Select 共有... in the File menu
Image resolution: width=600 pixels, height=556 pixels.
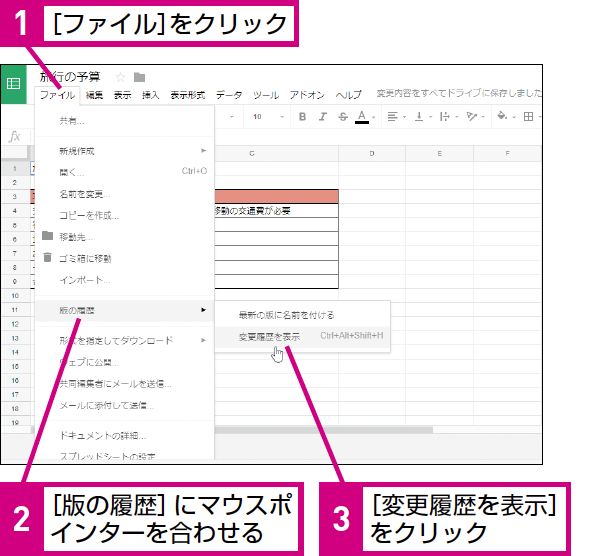coord(124,121)
